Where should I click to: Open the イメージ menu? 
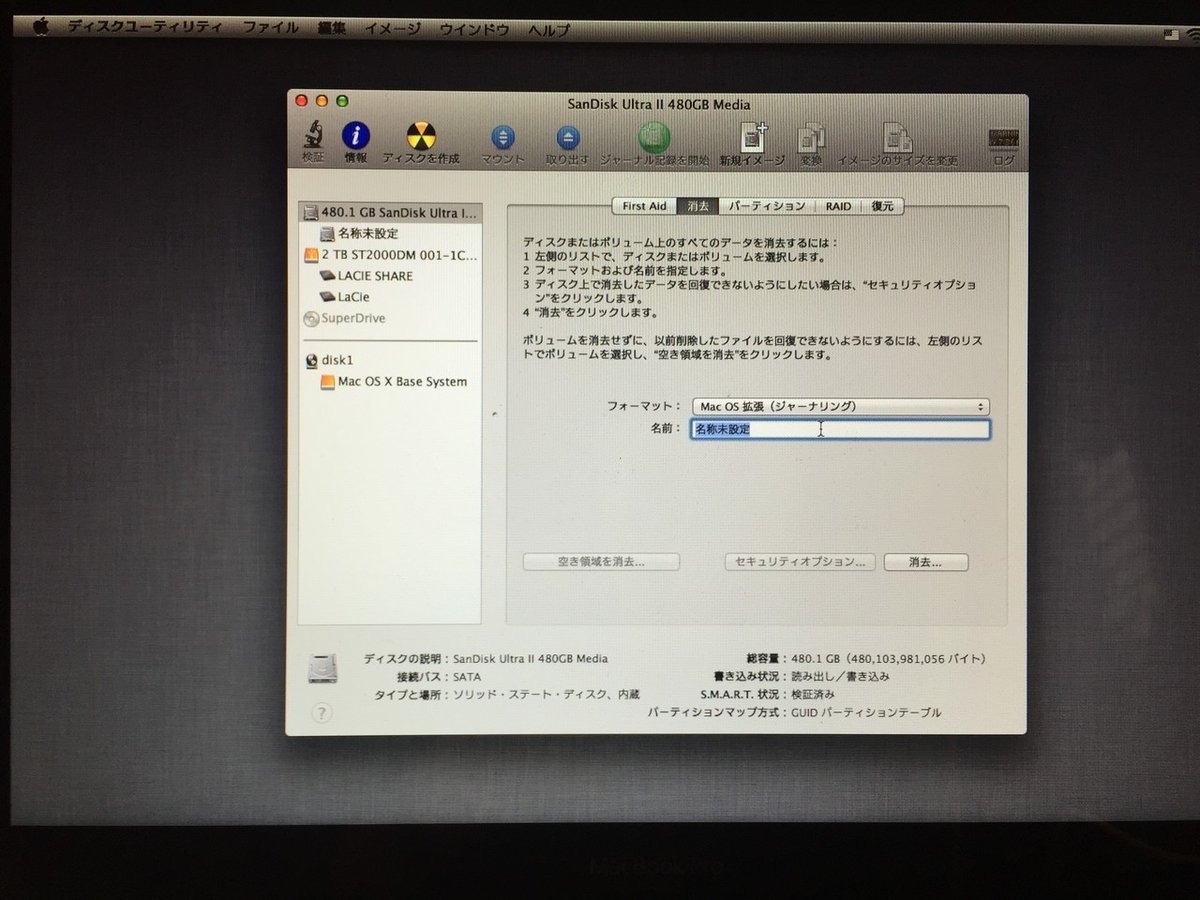click(x=393, y=29)
